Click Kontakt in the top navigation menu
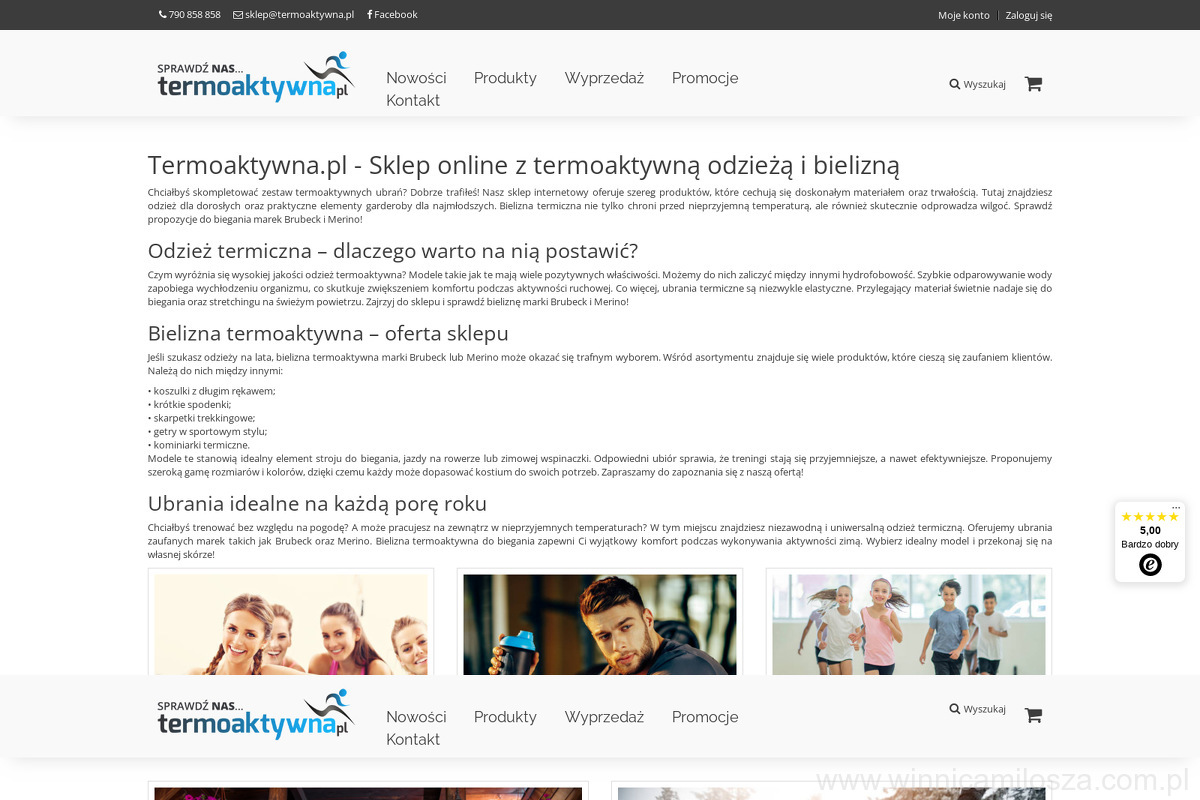 point(413,101)
